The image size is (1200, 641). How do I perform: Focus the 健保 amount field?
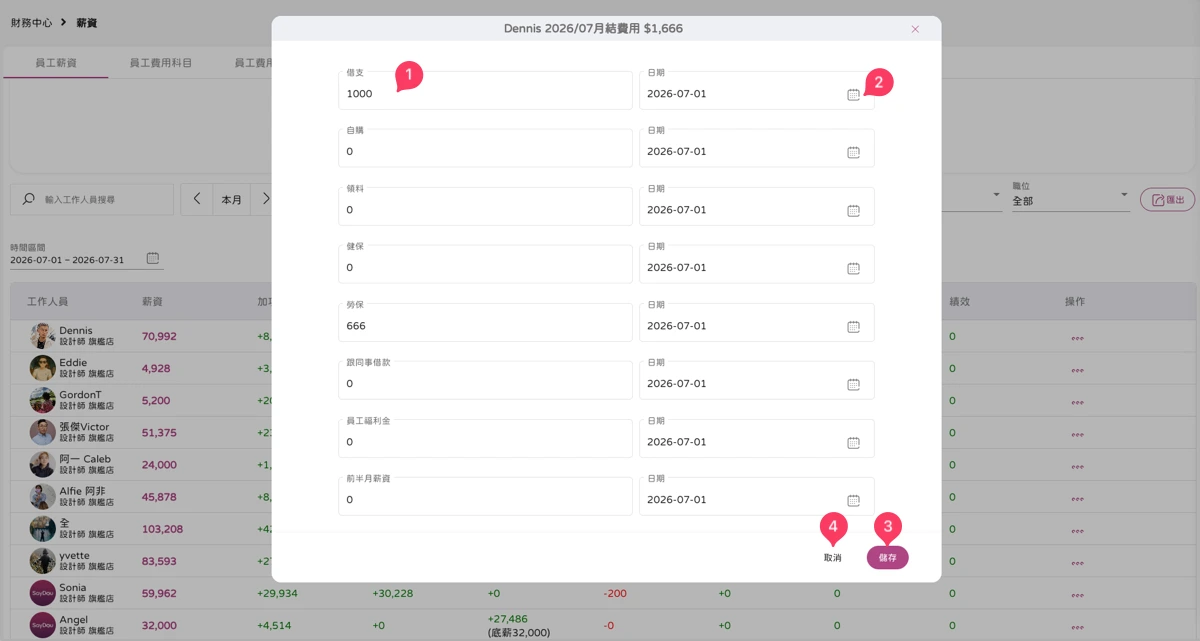click(x=485, y=264)
